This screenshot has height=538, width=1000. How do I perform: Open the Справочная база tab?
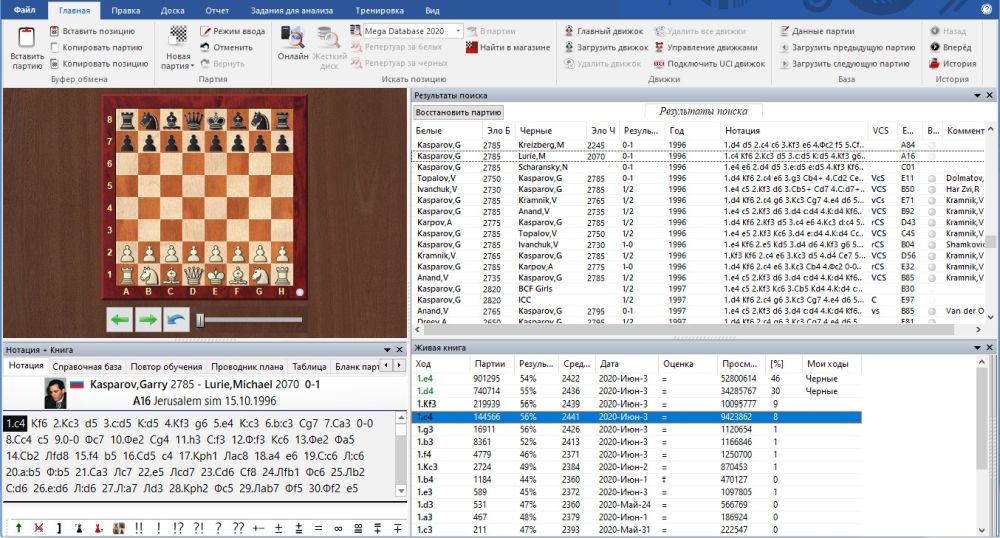(85, 367)
